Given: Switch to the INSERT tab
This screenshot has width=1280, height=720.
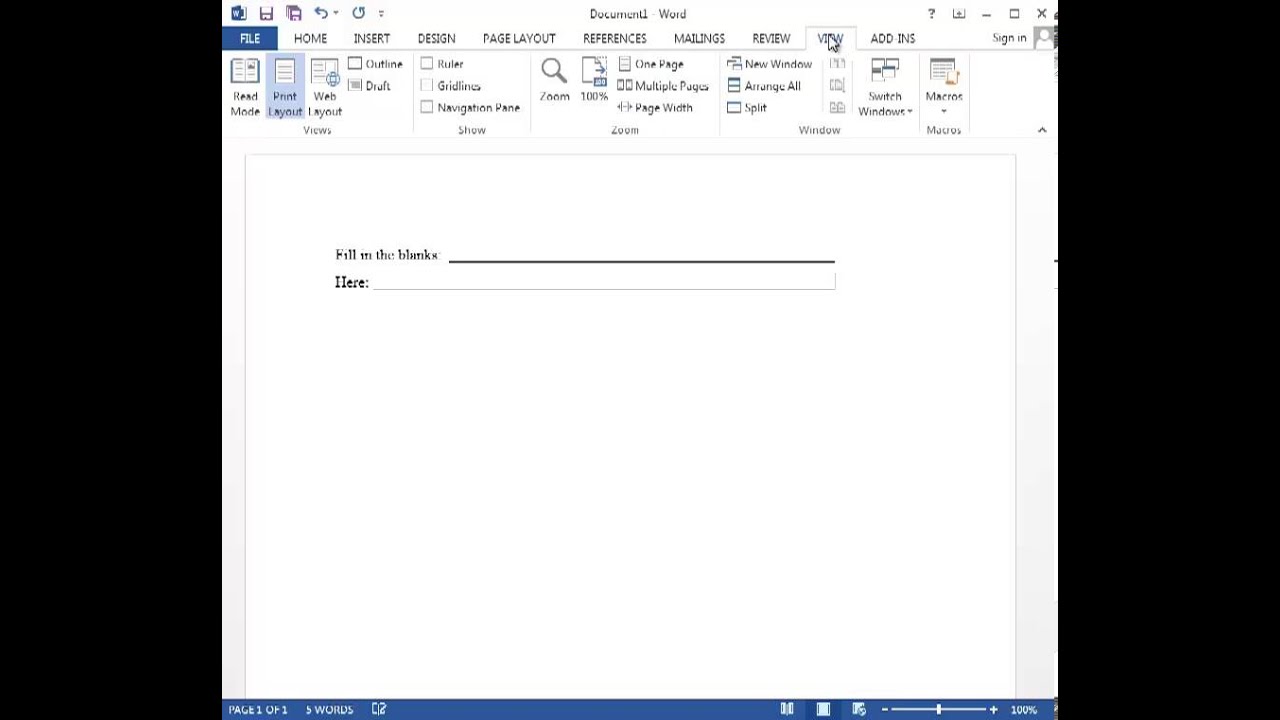Looking at the screenshot, I should [x=371, y=38].
